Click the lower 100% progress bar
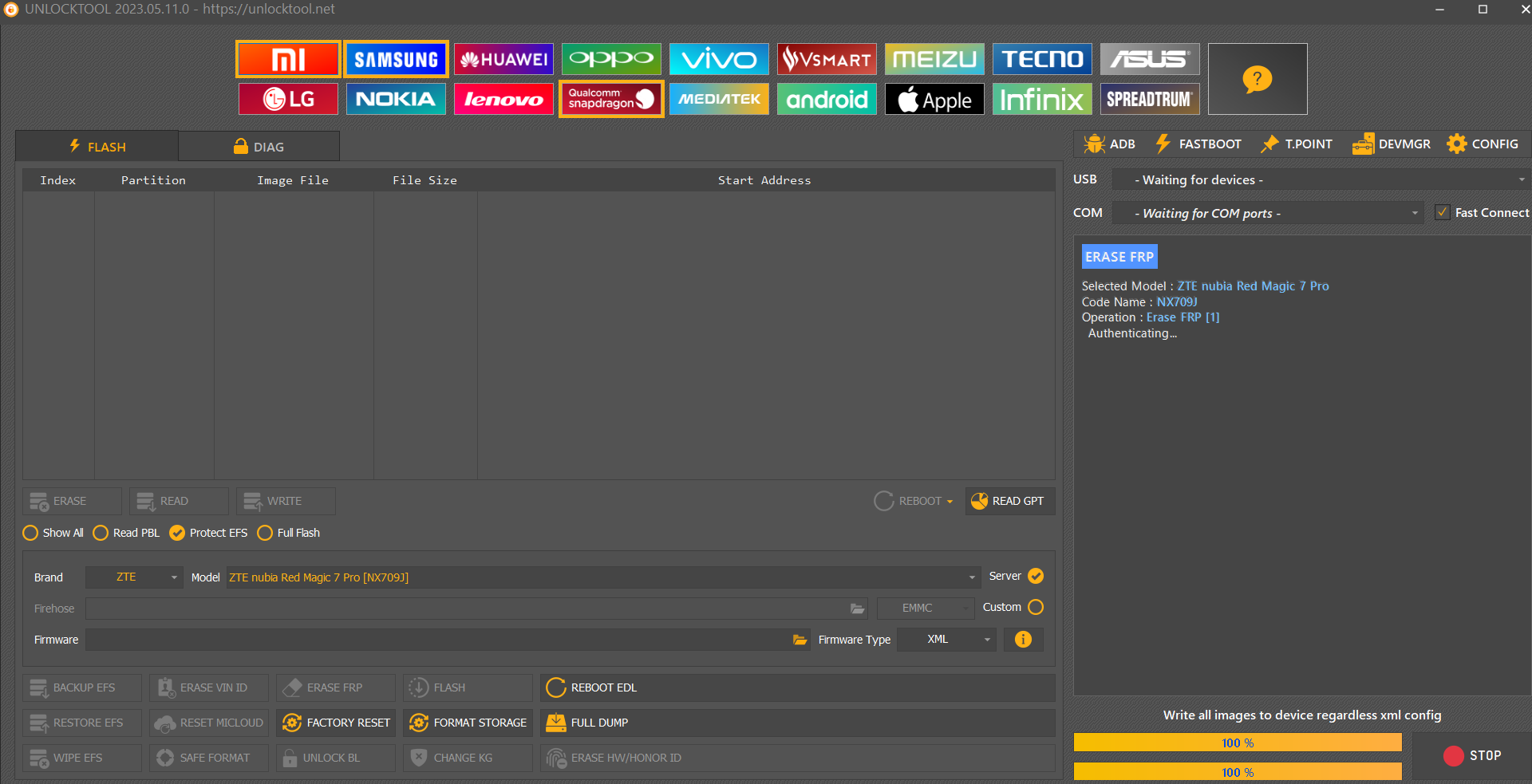 click(1238, 772)
